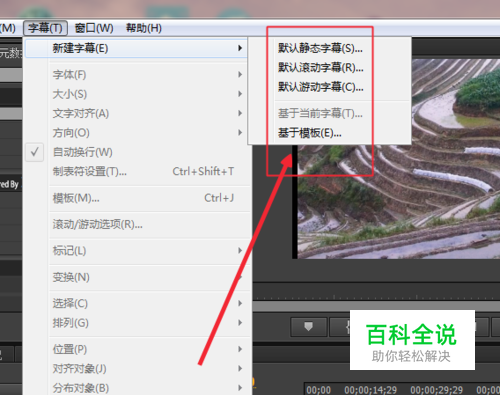Click timecode 00;00;14;29 on timeline ruler
The height and width of the screenshot is (395, 500).
(x=370, y=390)
